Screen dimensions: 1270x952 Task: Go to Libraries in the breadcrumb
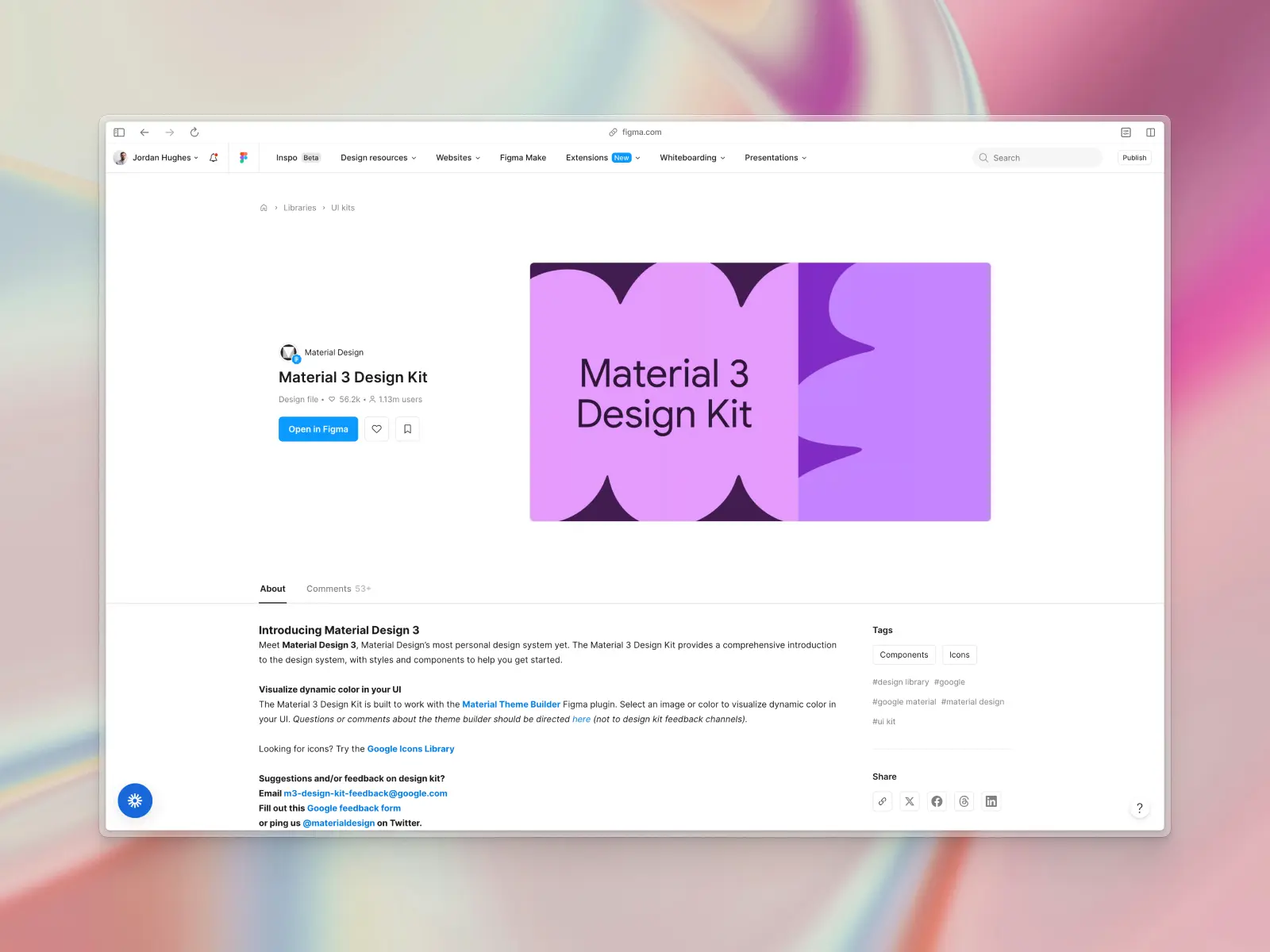point(299,208)
